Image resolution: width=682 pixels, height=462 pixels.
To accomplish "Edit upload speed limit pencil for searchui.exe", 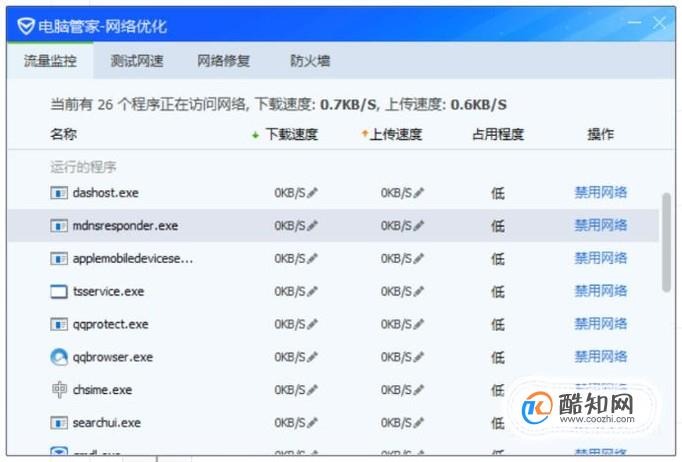I will (x=418, y=423).
